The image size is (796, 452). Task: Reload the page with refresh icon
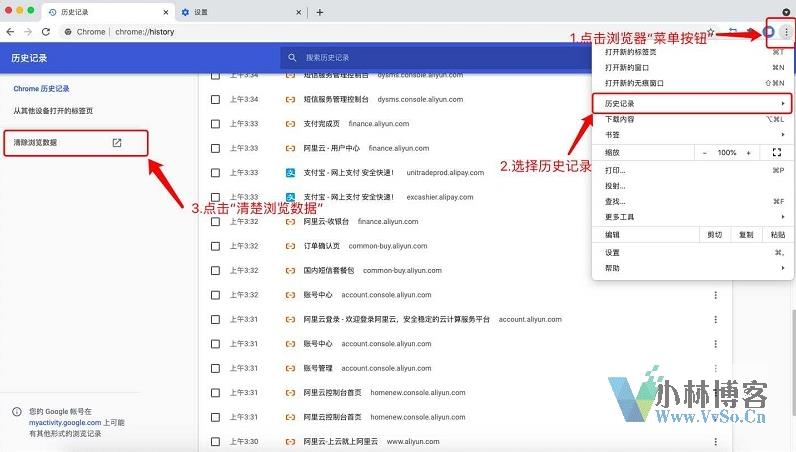[46, 31]
